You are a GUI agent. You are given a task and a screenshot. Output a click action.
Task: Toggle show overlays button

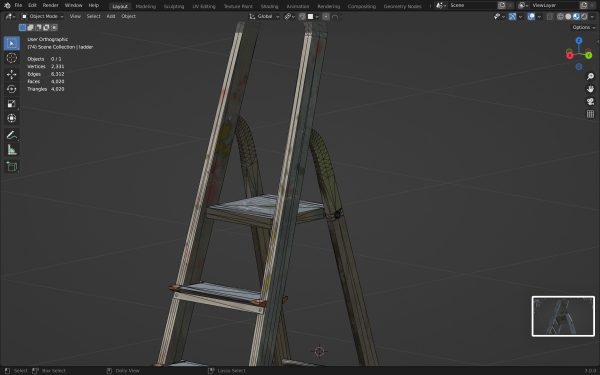pyautogui.click(x=531, y=16)
